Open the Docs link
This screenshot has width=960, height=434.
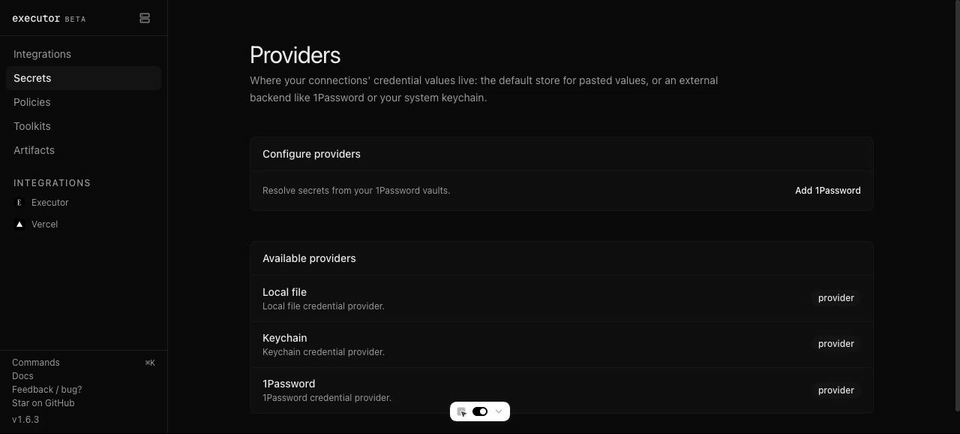23,376
